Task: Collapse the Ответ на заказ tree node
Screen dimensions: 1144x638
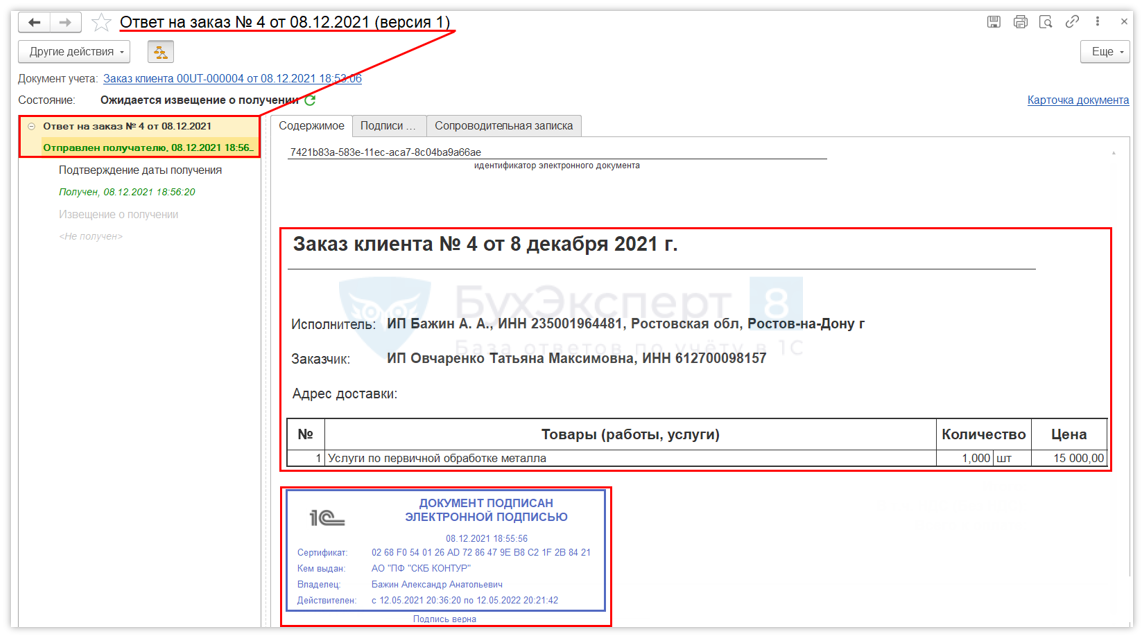Action: (31, 126)
